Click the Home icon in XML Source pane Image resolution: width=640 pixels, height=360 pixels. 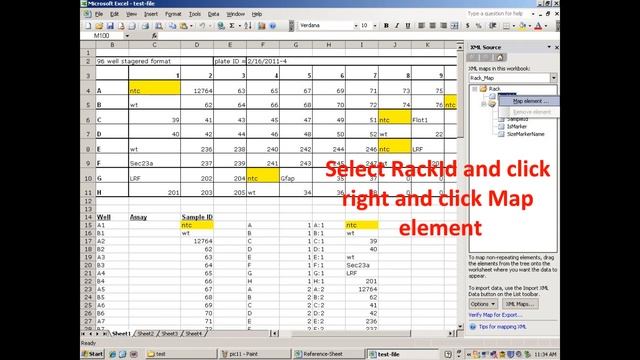[500, 58]
